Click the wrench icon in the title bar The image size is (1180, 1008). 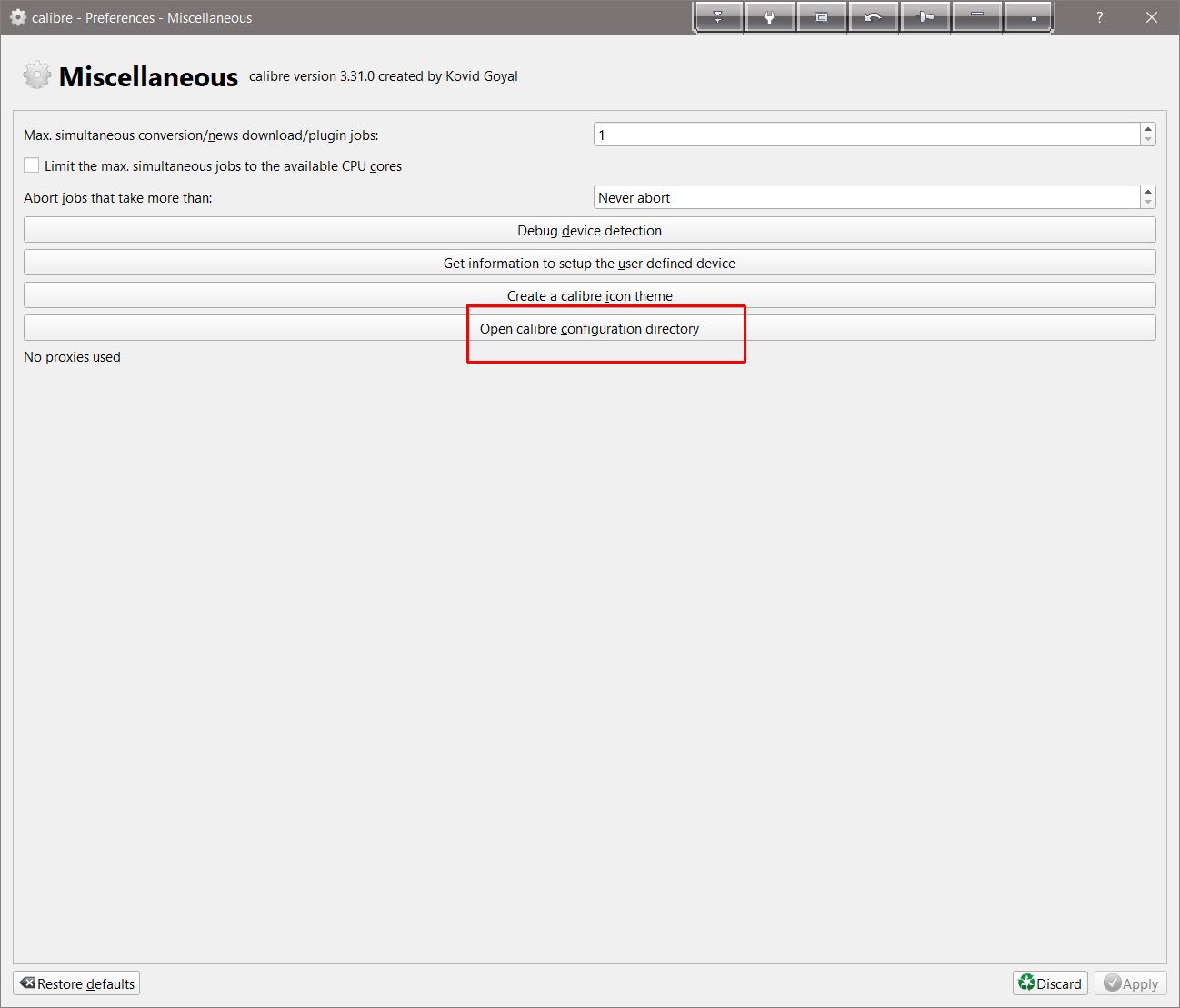[x=770, y=17]
